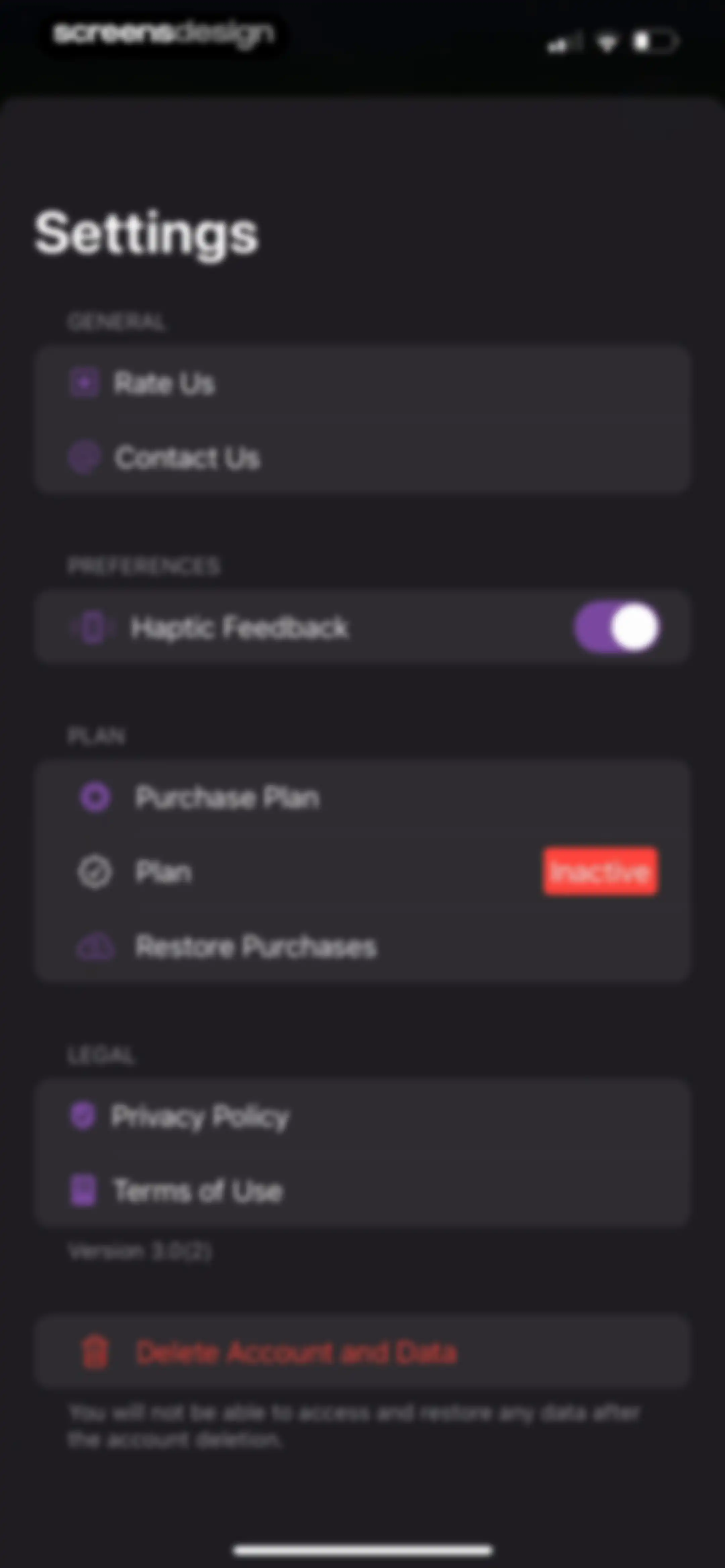Open the Contact Us row
The image size is (725, 1568).
362,457
